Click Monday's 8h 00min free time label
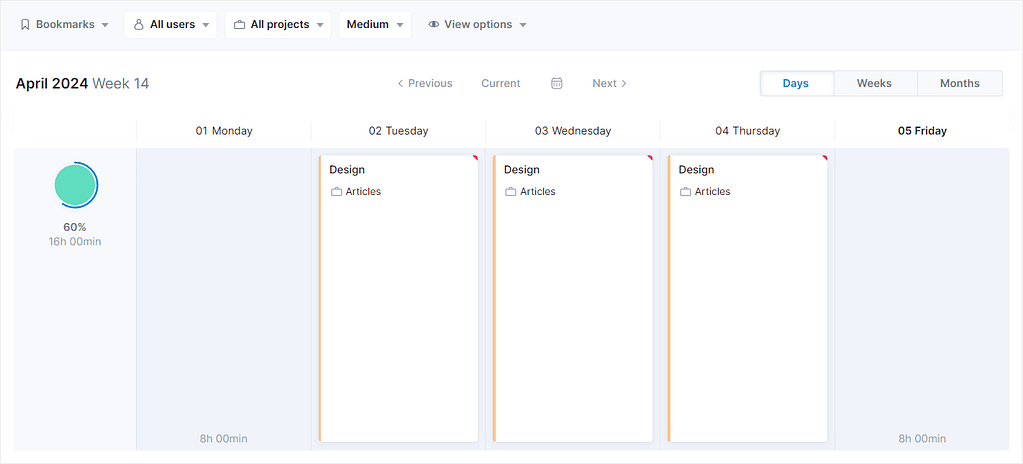This screenshot has height=464, width=1023. point(224,439)
